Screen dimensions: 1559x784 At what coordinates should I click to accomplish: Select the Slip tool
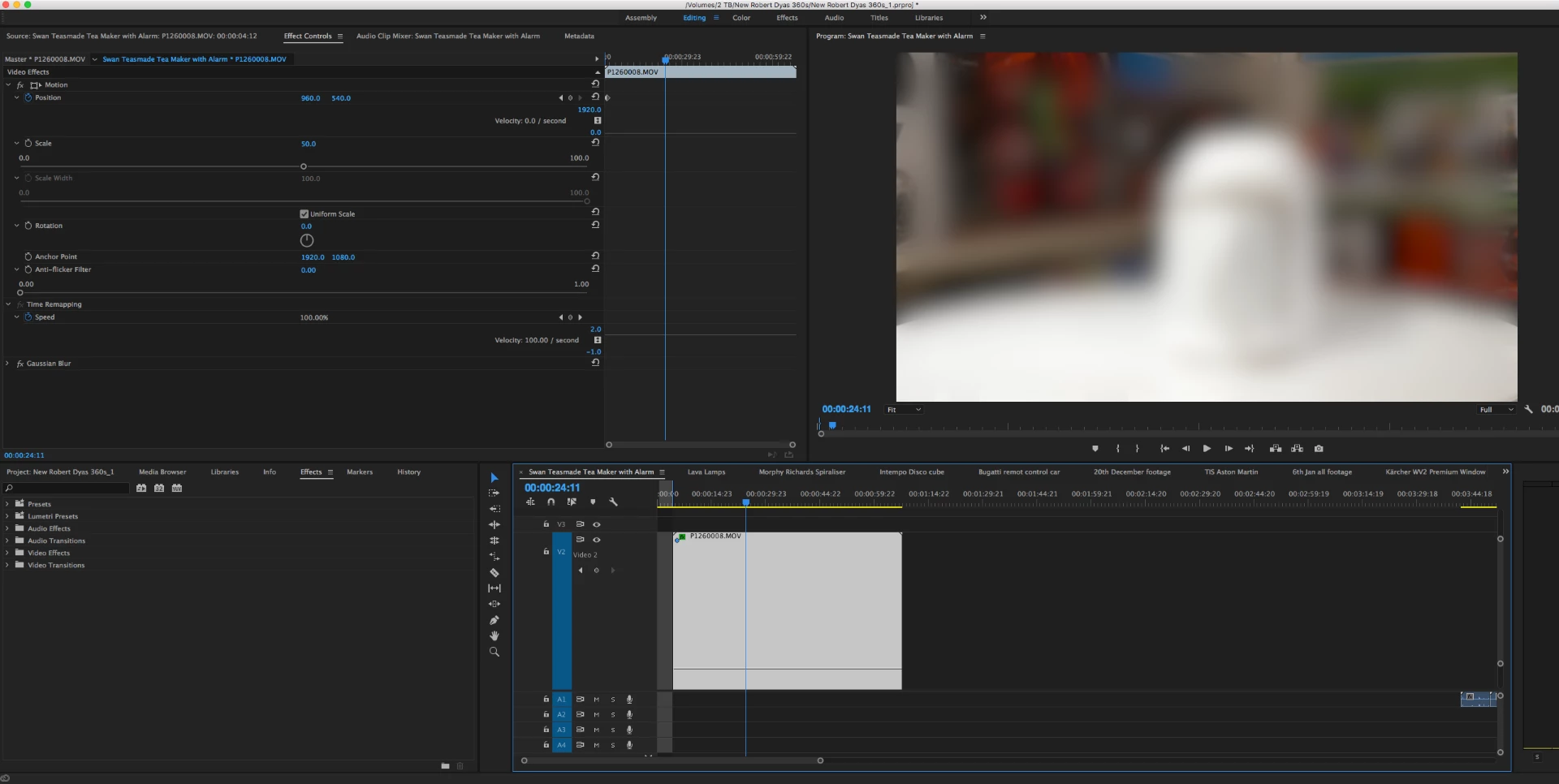(494, 588)
